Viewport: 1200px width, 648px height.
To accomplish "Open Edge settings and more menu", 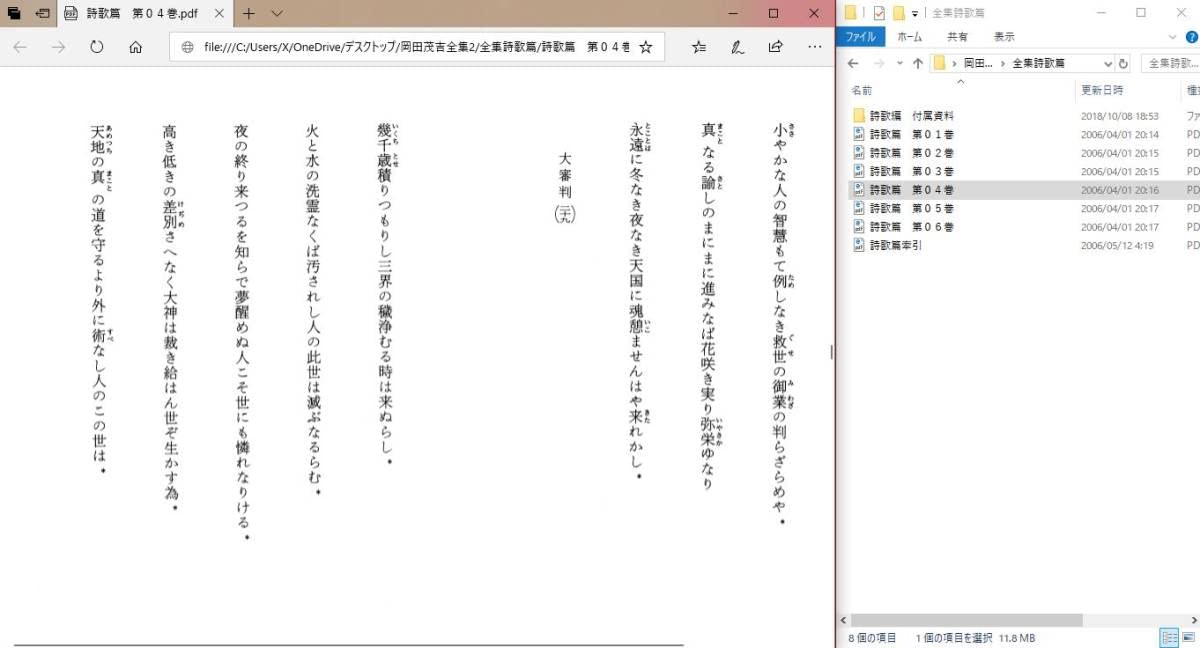I will [x=813, y=47].
